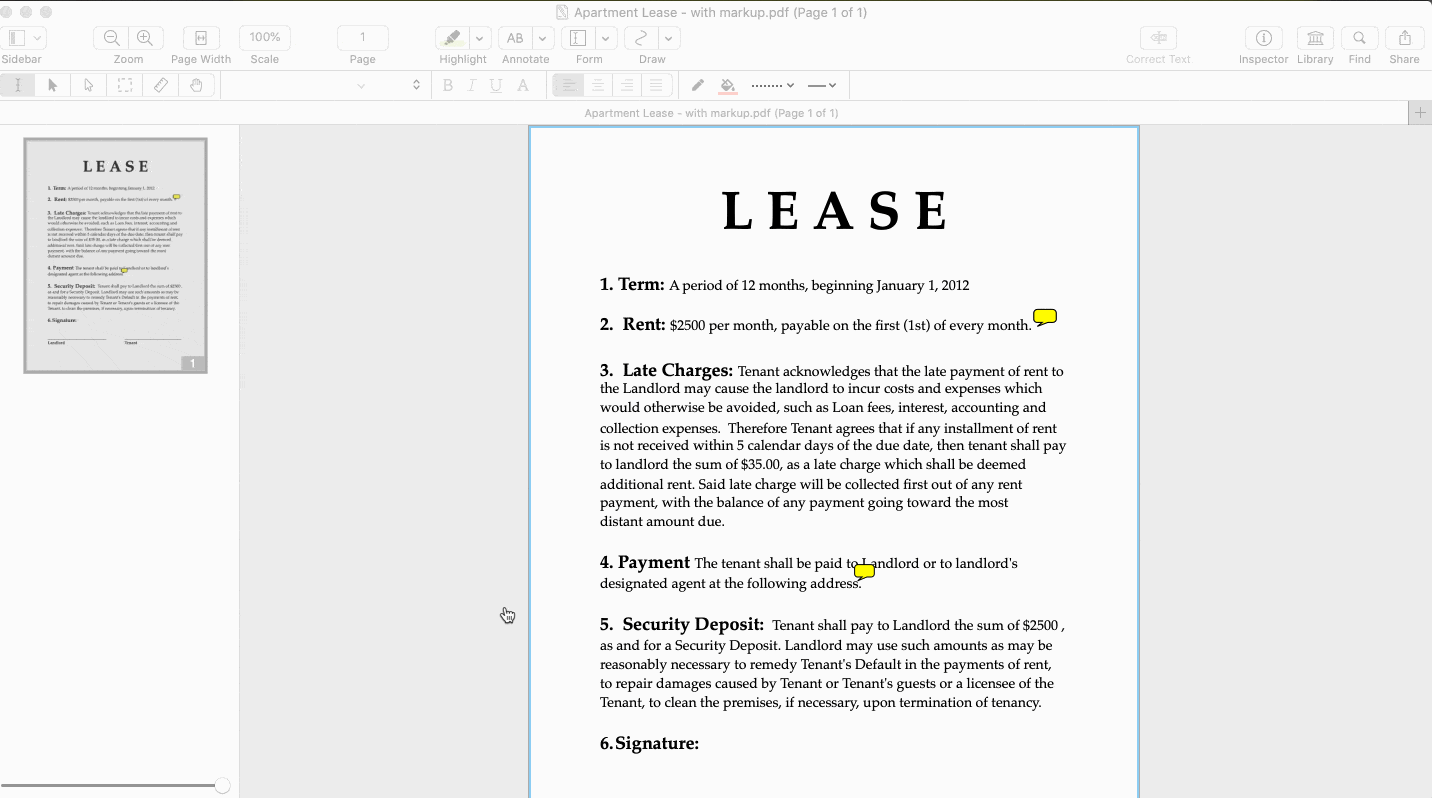The image size is (1432, 798).
Task: Click the Find search button
Action: coord(1359,38)
